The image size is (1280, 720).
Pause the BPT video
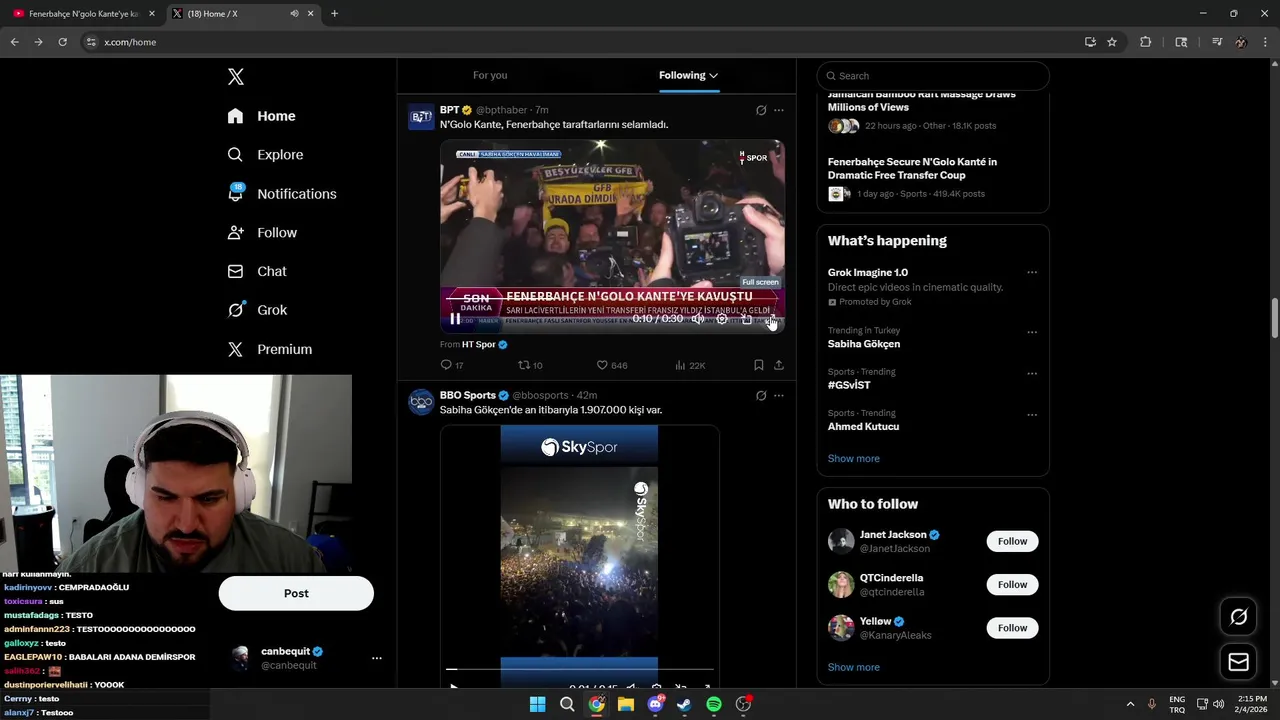(455, 319)
